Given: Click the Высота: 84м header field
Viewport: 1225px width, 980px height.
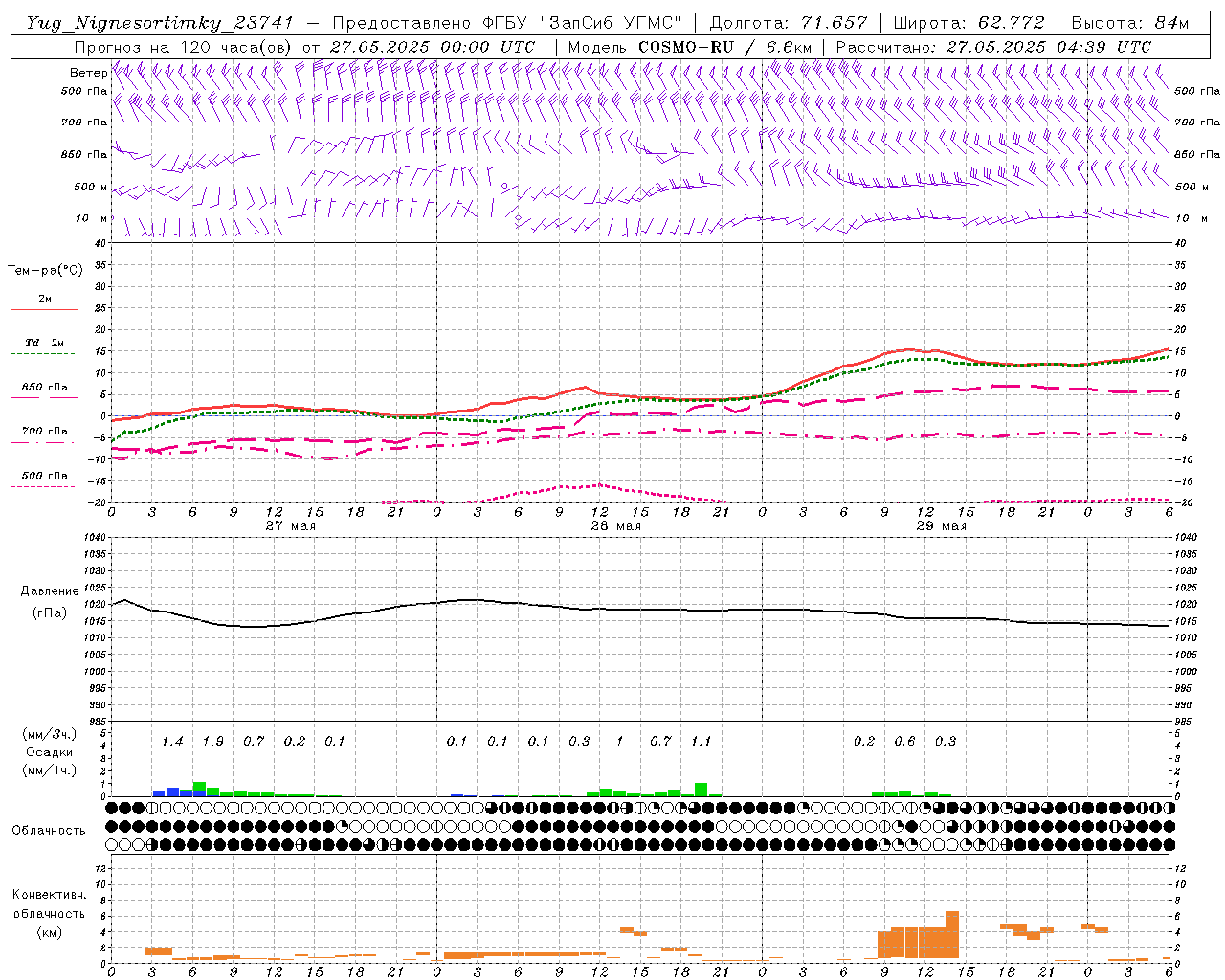Looking at the screenshot, I should coord(1130,24).
